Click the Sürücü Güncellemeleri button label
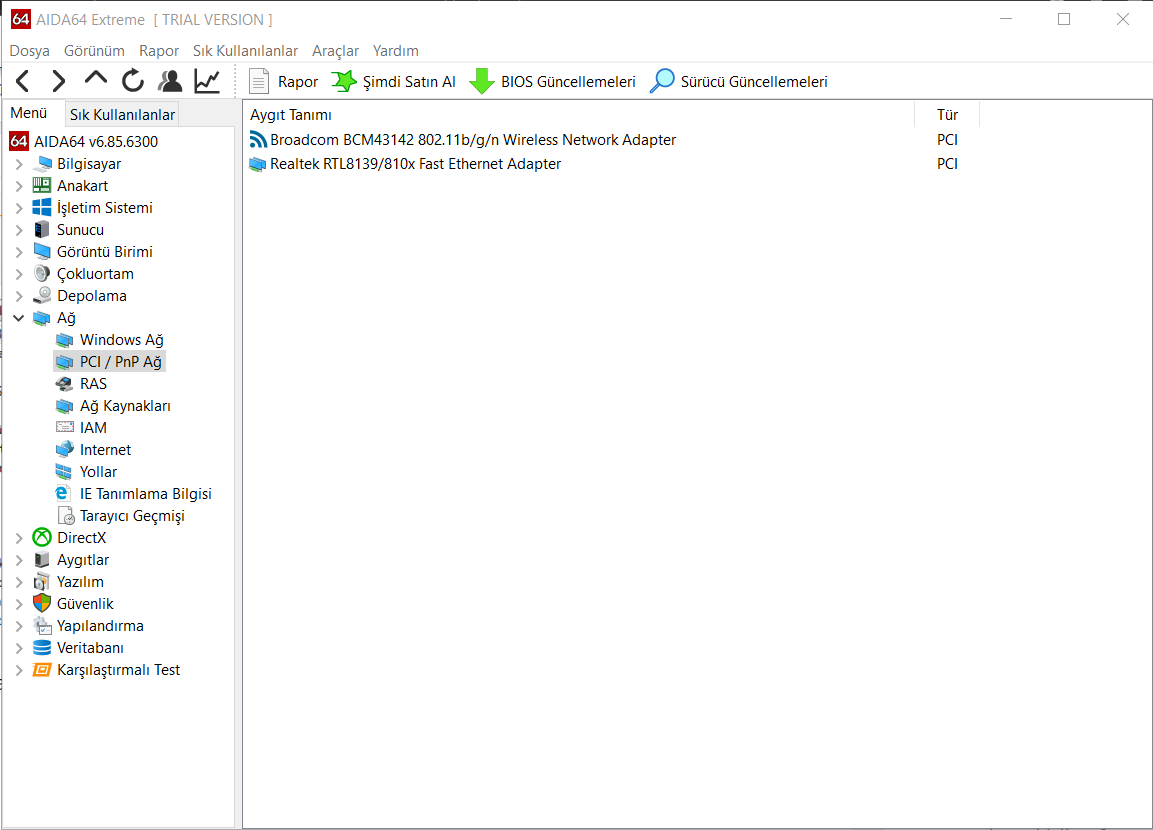Screen dimensions: 1153x830 pyautogui.click(x=754, y=82)
